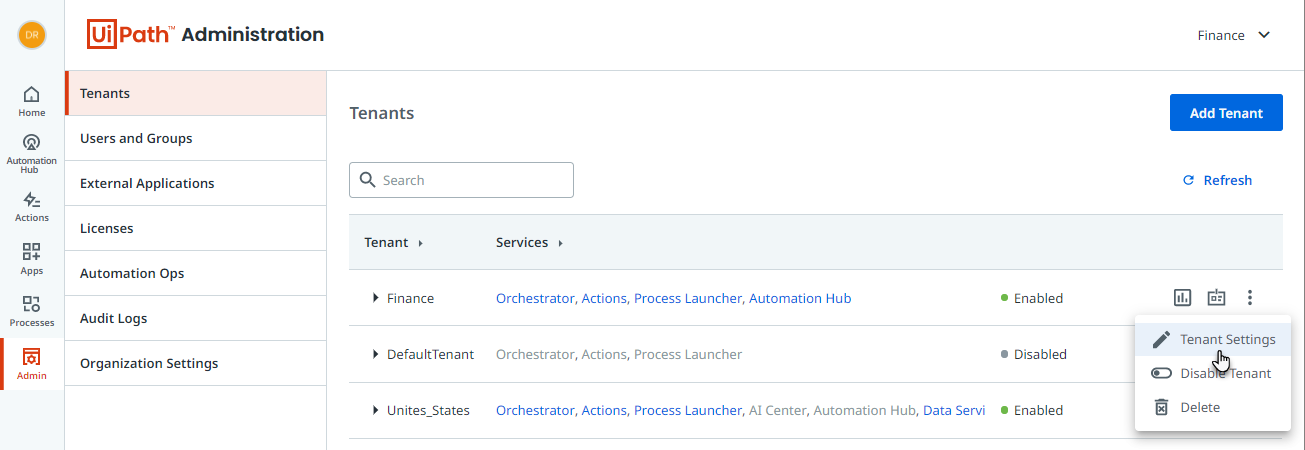Click the Add Tenant button
The image size is (1305, 450).
point(1226,113)
